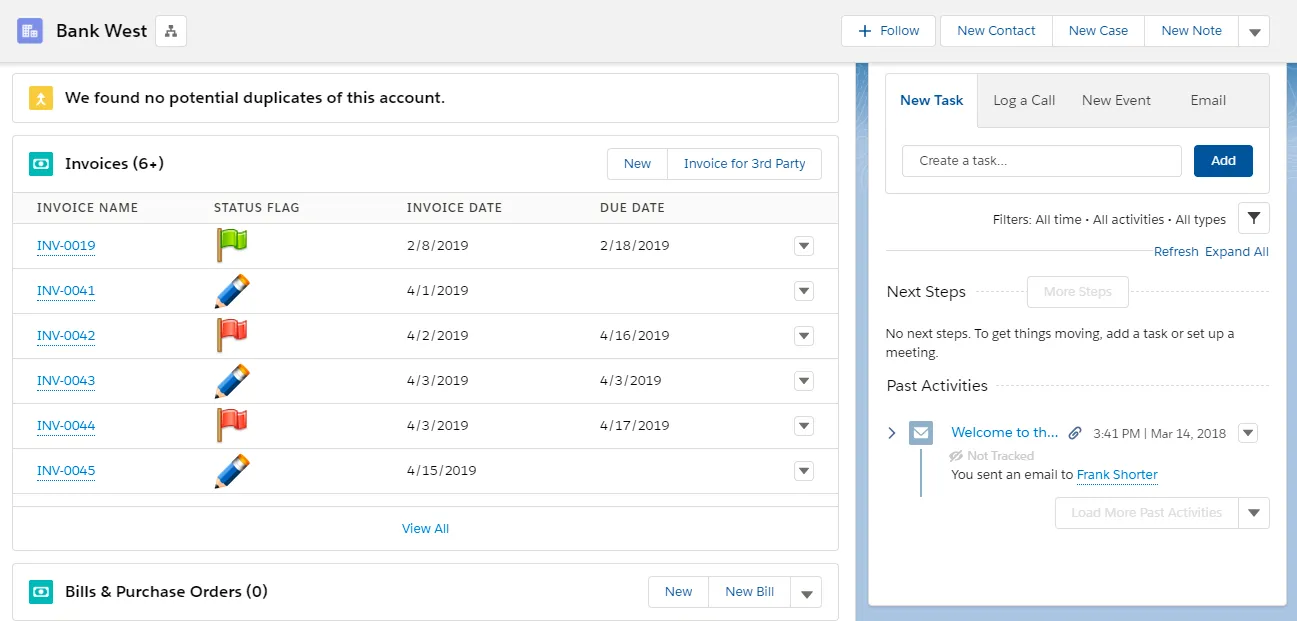
Task: Click the Bills & Purchase Orders icon
Action: [41, 592]
